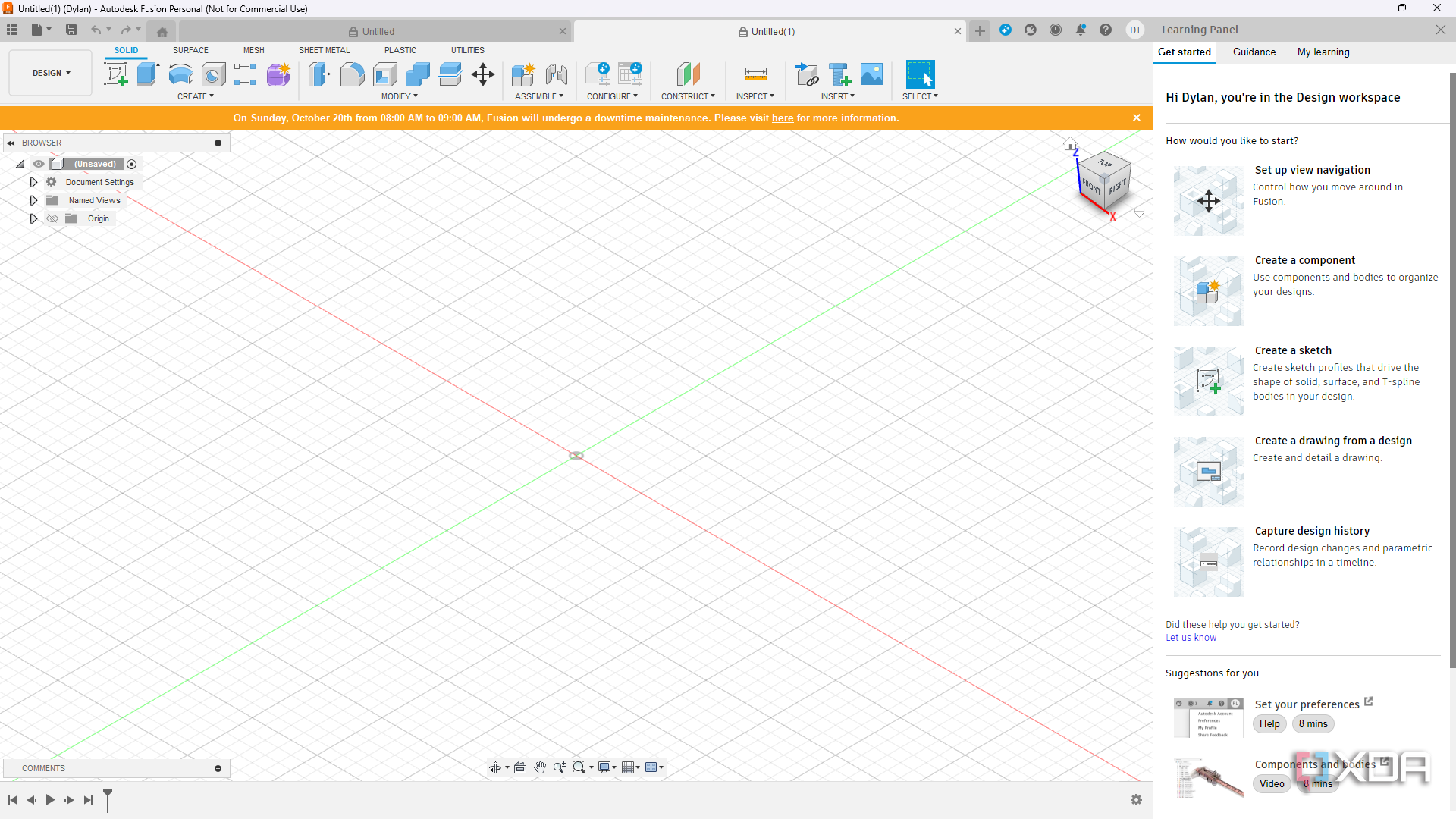
Task: Select the Create Form purple icon
Action: (x=278, y=74)
